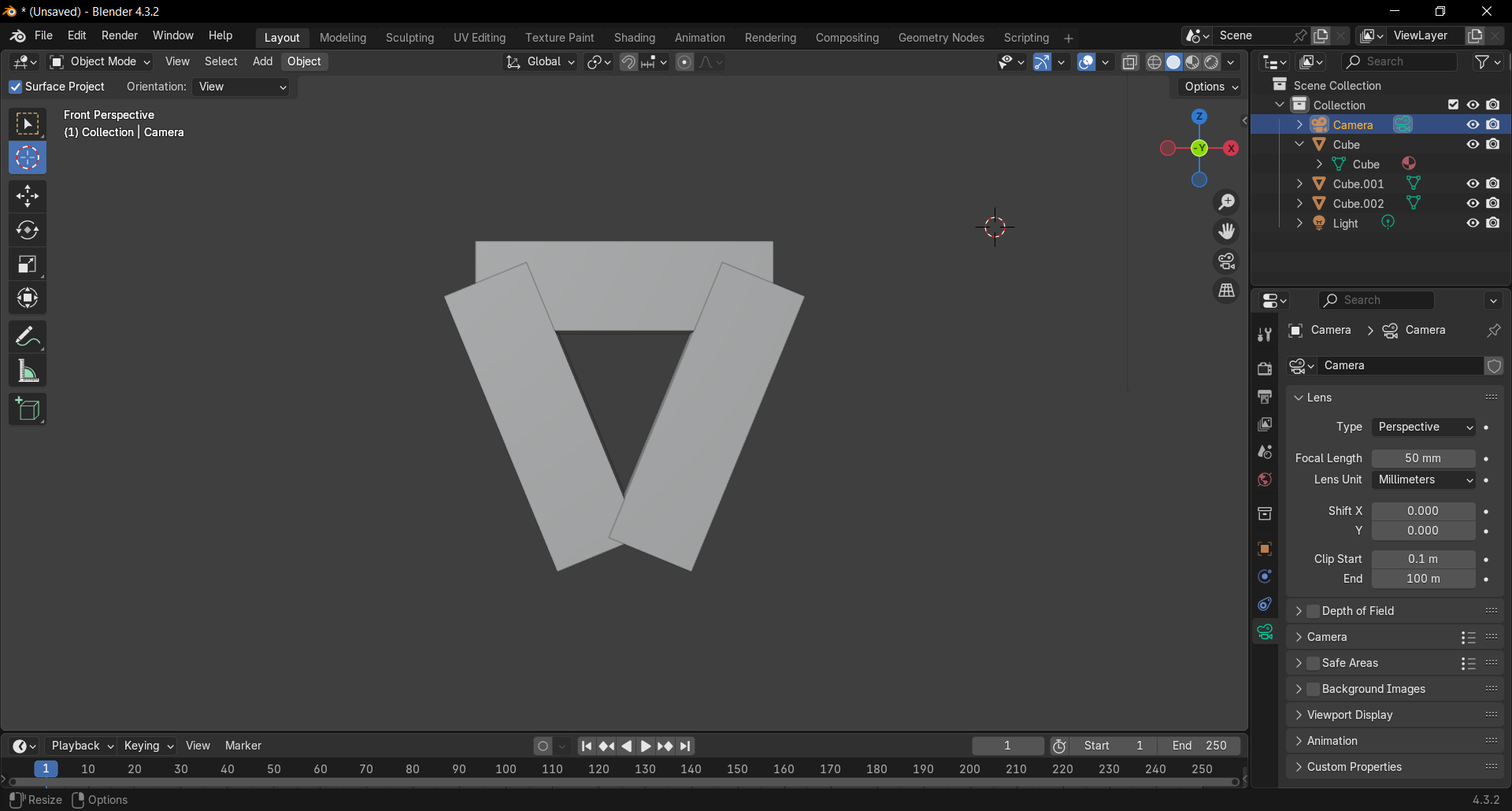Click the outliner Search field
The image size is (1512, 811).
pyautogui.click(x=1399, y=61)
